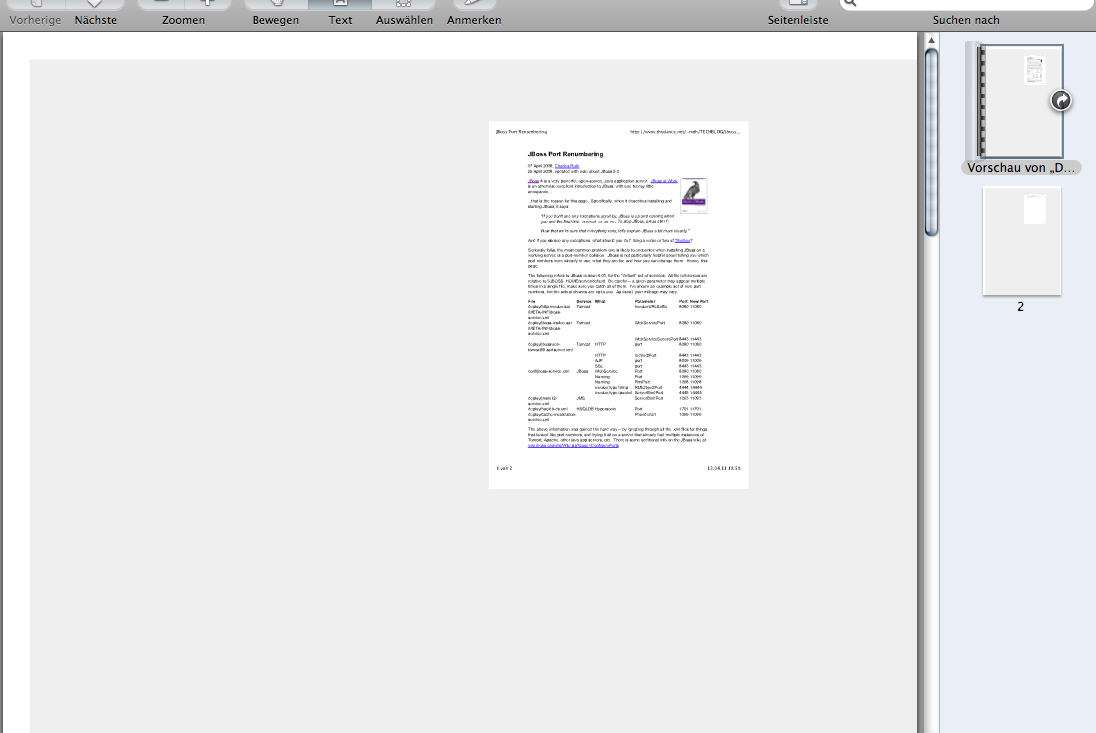Click the book cover image in document
The height and width of the screenshot is (733, 1096).
pos(694,197)
